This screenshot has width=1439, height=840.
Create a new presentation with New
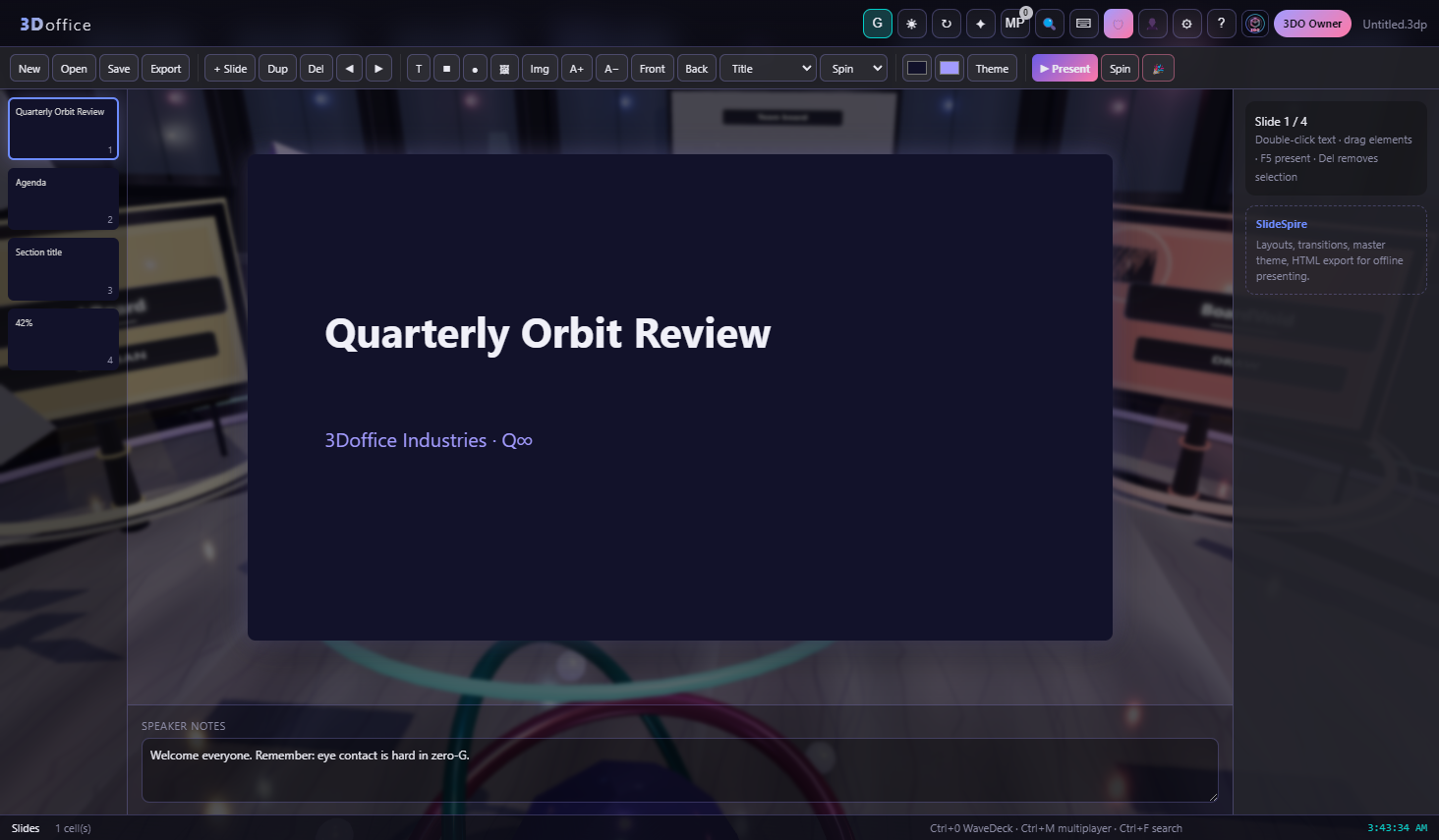pos(29,69)
